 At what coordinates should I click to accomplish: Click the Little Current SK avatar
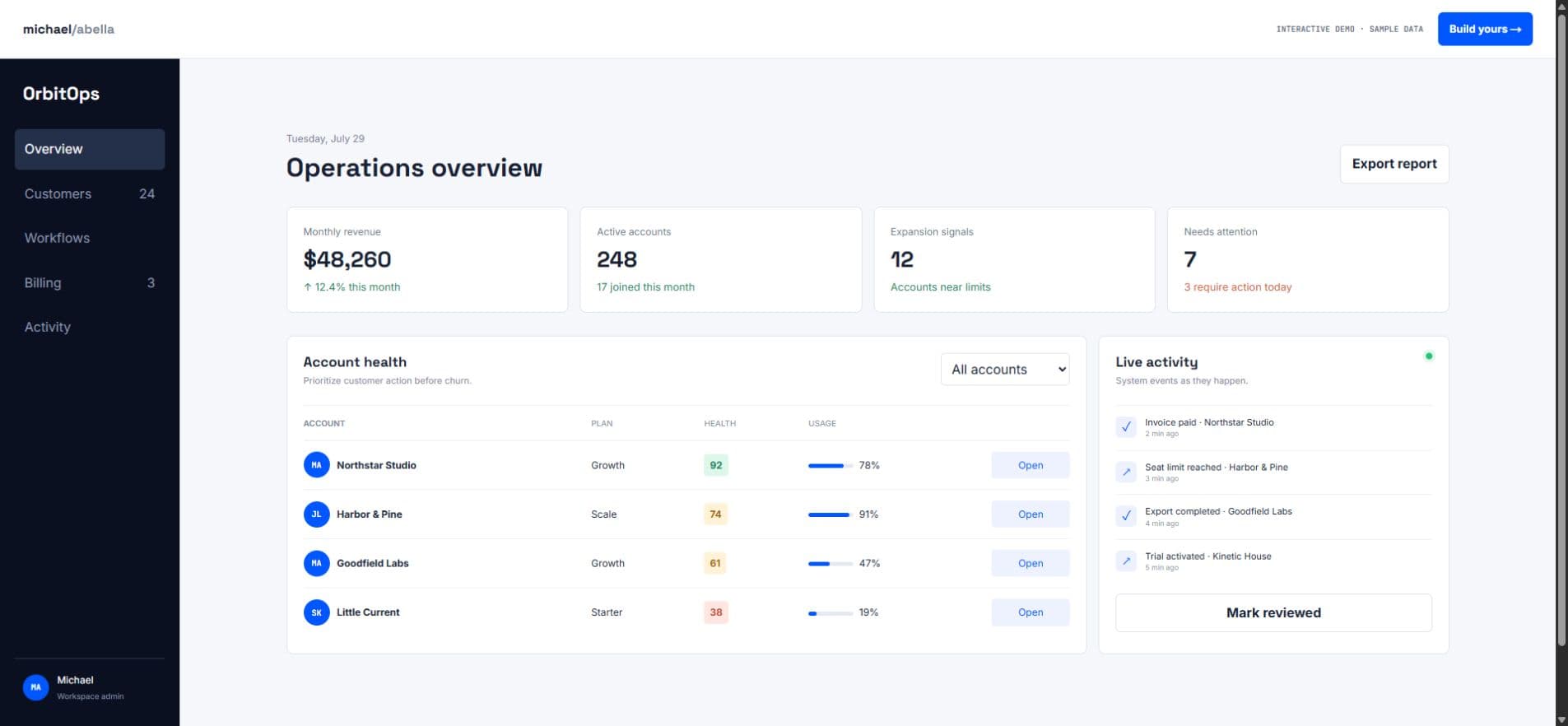point(316,612)
